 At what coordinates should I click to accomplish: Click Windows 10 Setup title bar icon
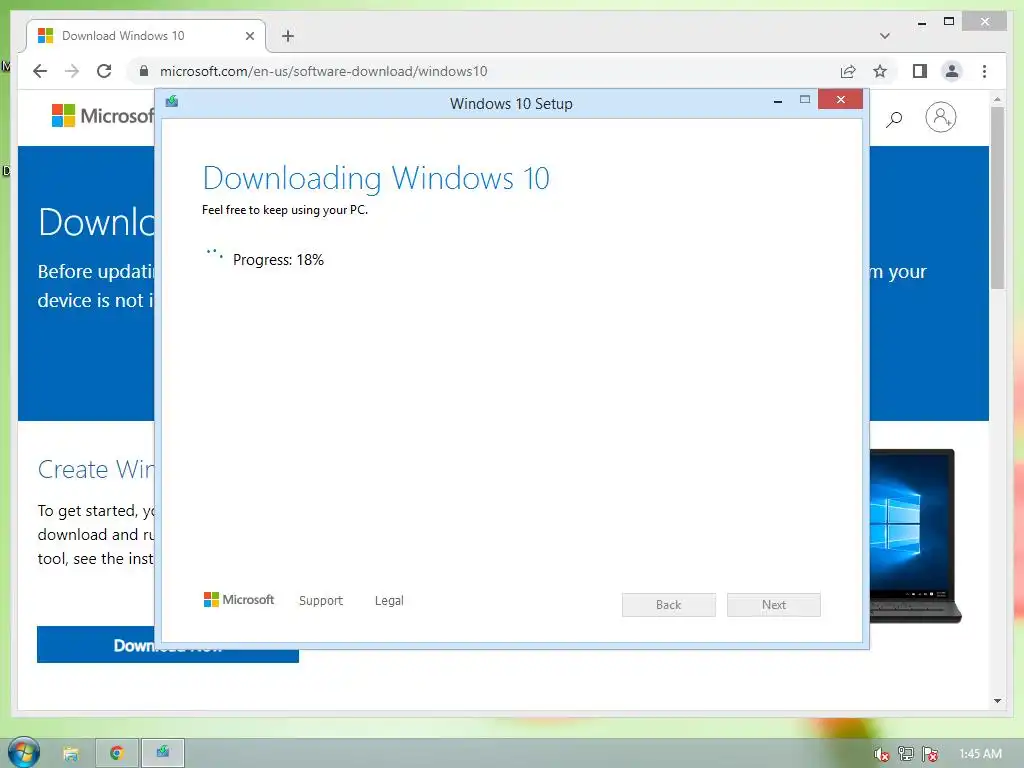172,101
